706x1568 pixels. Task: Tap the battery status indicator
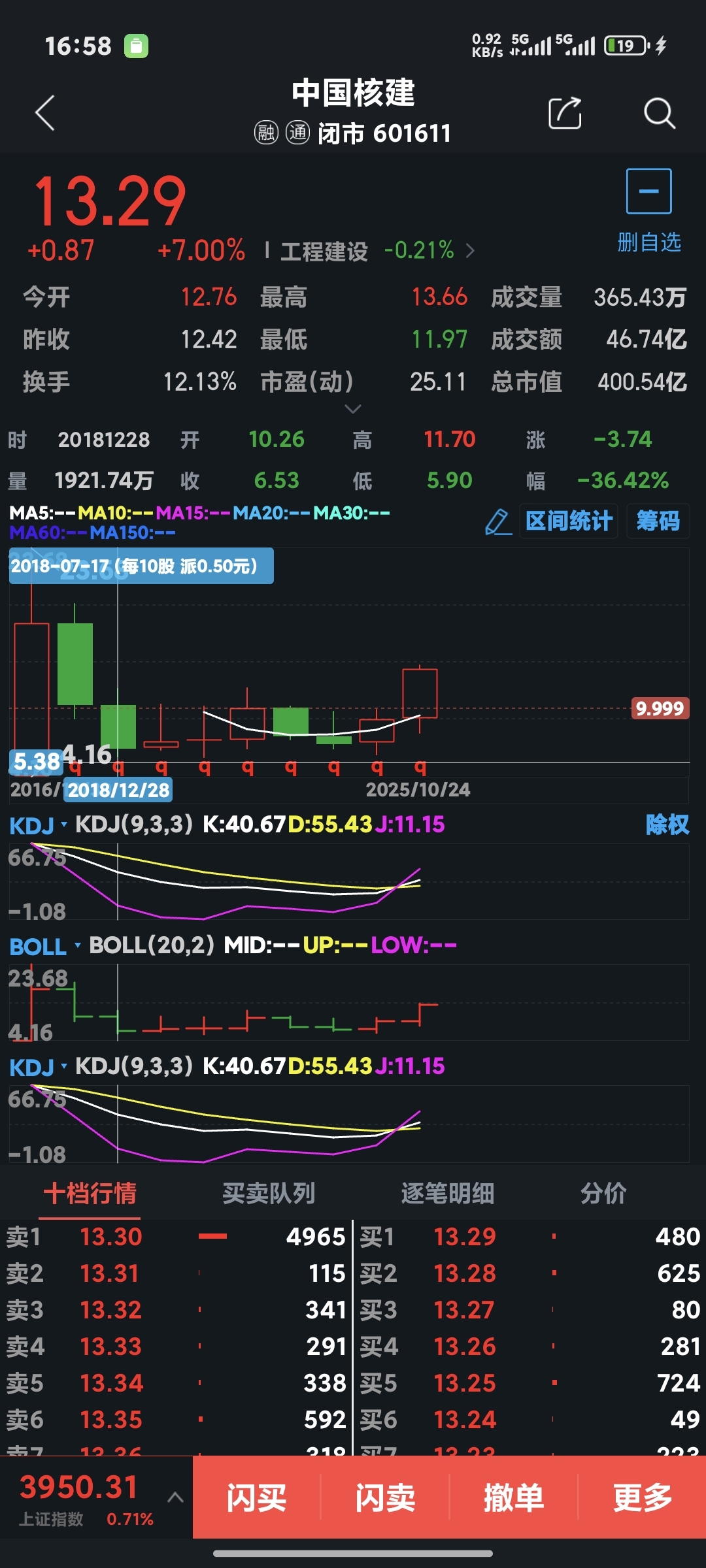(627, 46)
